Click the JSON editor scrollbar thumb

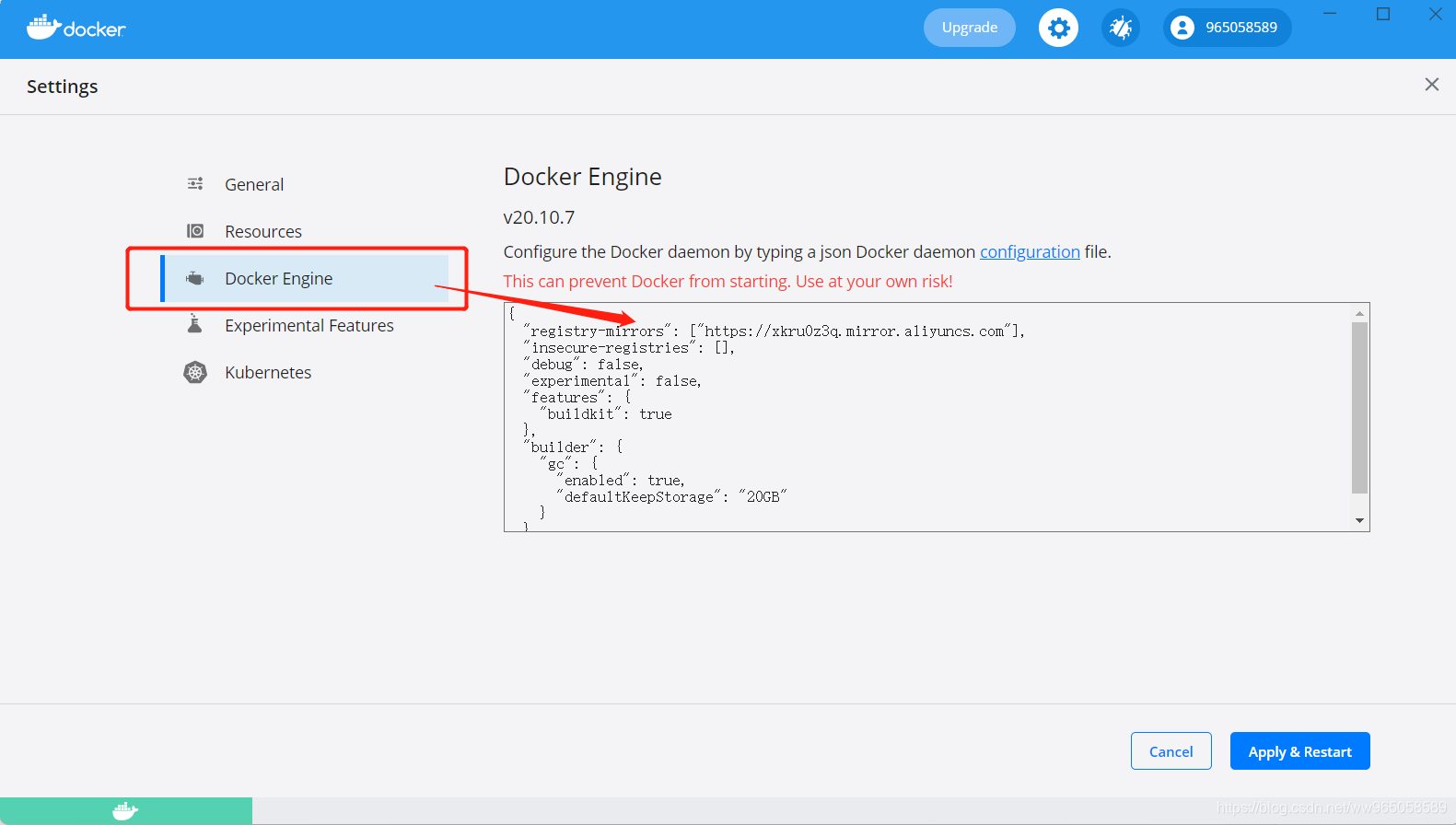pyautogui.click(x=1359, y=407)
